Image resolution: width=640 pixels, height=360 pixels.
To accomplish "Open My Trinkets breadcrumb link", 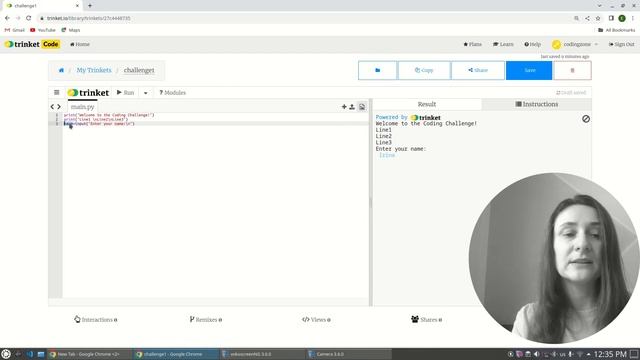I will [x=94, y=70].
